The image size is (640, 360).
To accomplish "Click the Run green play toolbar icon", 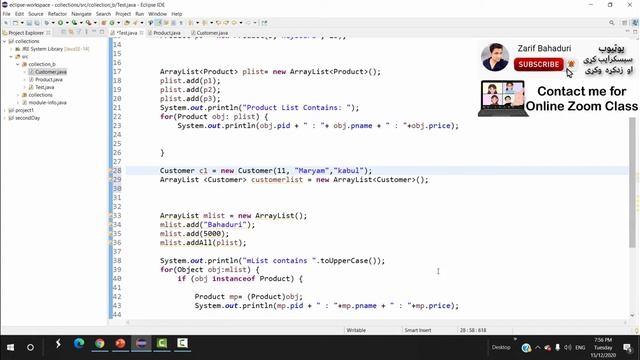I will point(60,23).
